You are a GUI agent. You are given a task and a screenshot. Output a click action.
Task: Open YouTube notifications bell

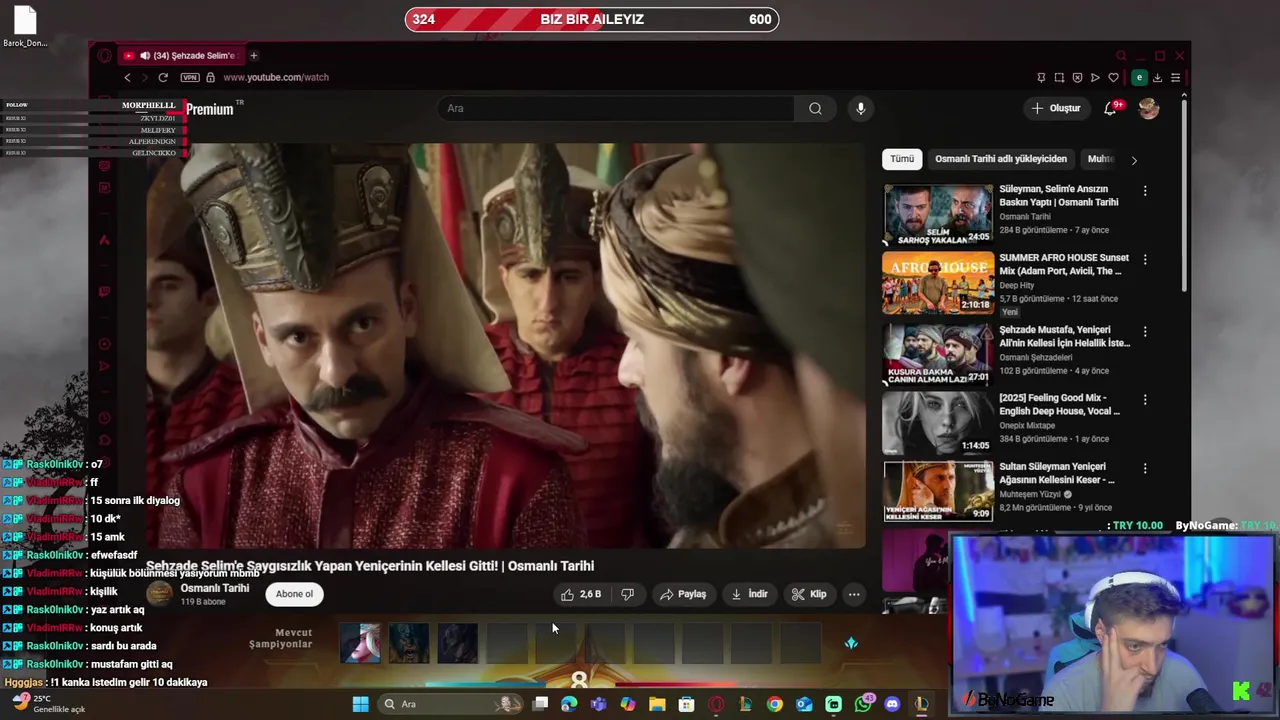pyautogui.click(x=1110, y=108)
